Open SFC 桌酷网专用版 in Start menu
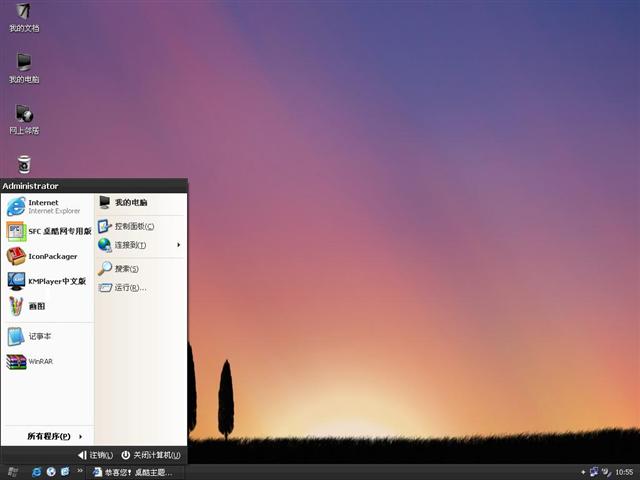The image size is (640, 480). 48,231
